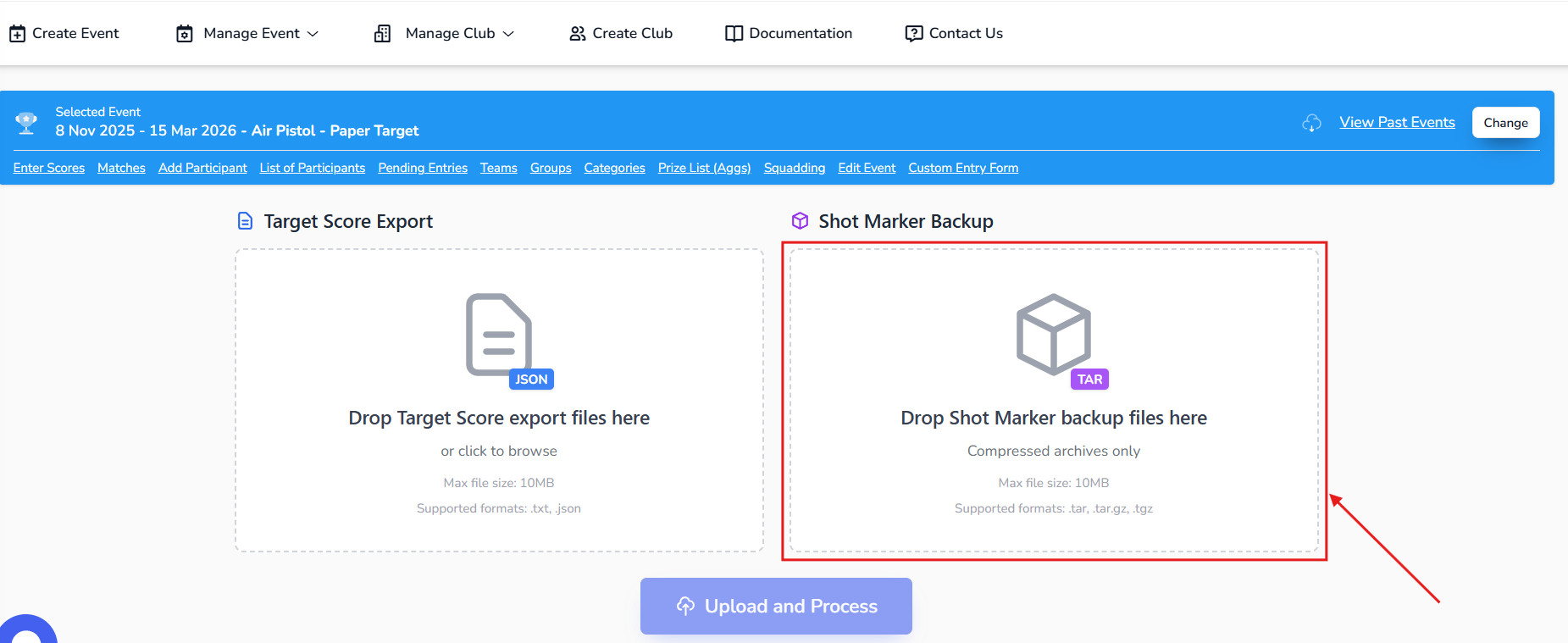Screen dimensions: 1568x643
Task: Click the purple cube icon beside Shot Marker Backup
Action: tap(800, 221)
